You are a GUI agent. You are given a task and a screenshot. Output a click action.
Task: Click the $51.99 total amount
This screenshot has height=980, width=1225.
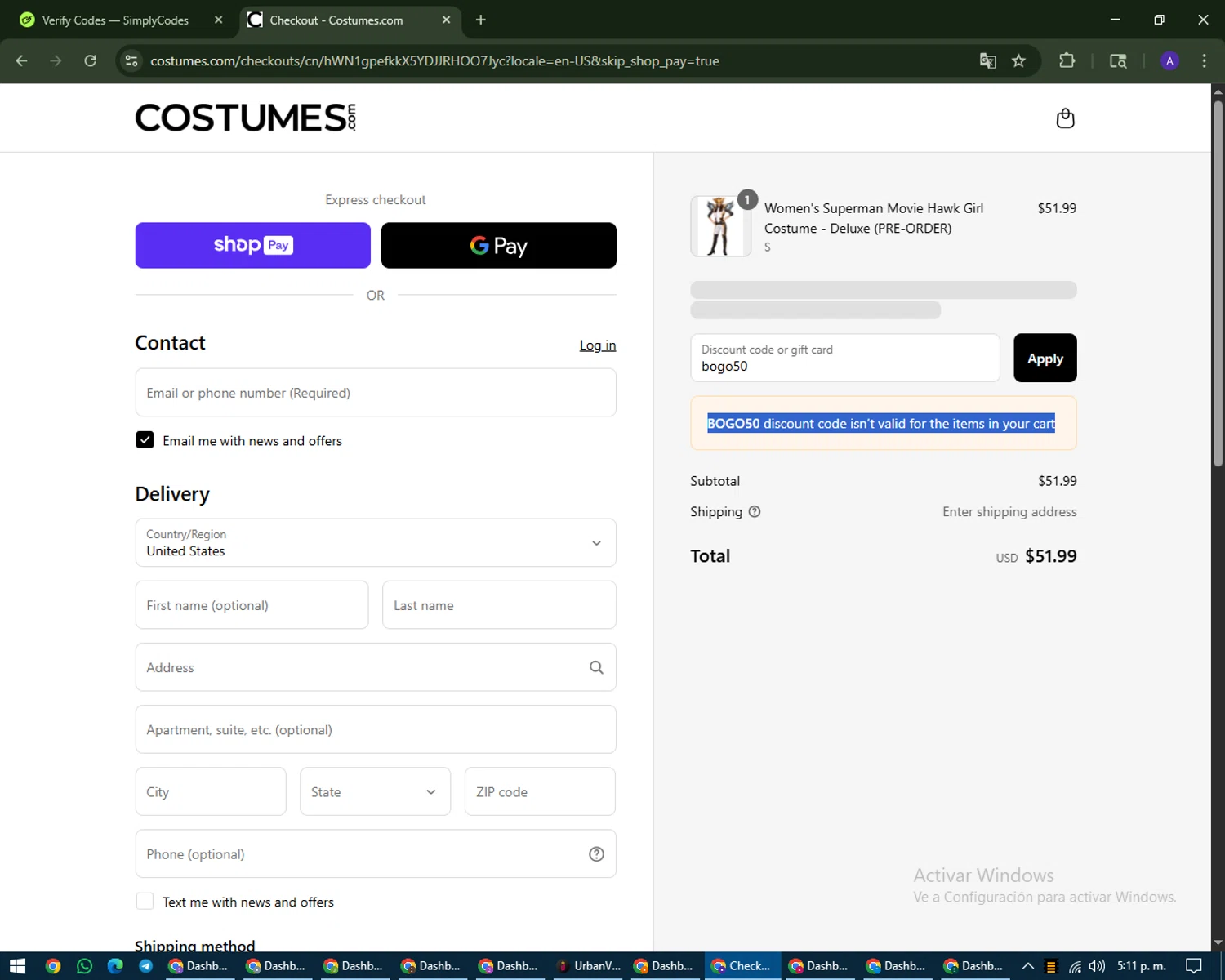click(1051, 556)
